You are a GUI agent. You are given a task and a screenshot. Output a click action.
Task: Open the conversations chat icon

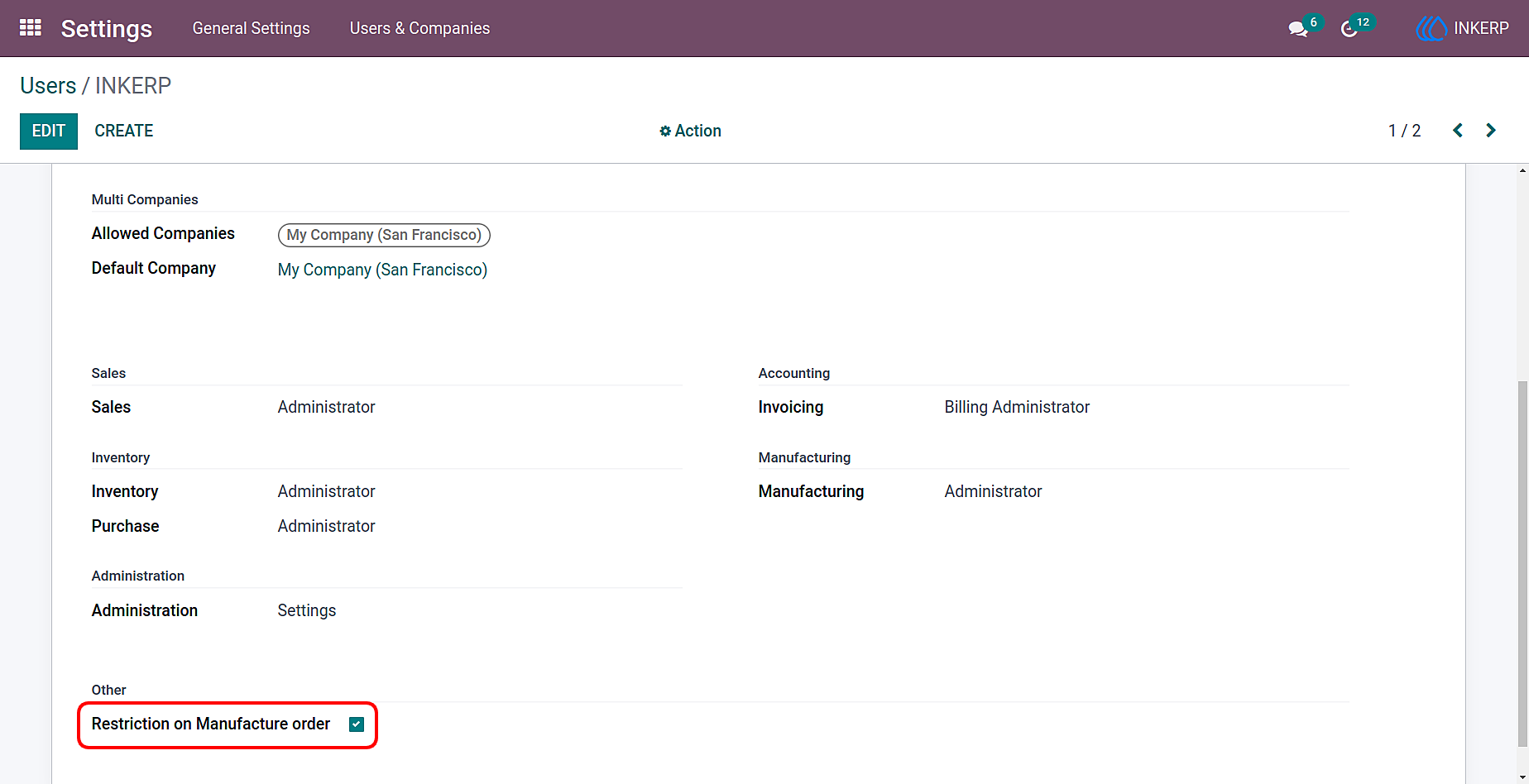[x=1297, y=29]
